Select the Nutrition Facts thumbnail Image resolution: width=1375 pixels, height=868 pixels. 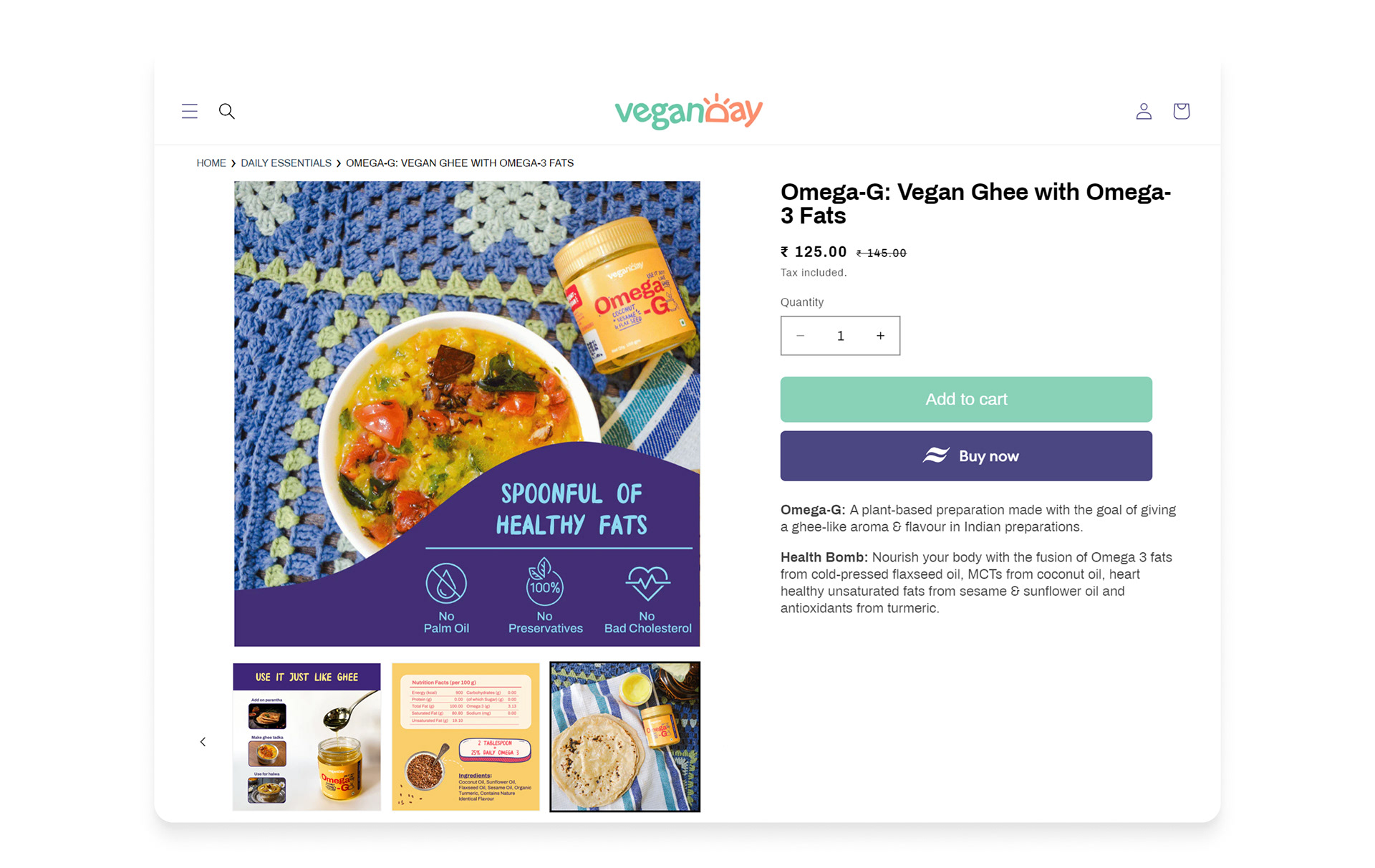click(465, 737)
